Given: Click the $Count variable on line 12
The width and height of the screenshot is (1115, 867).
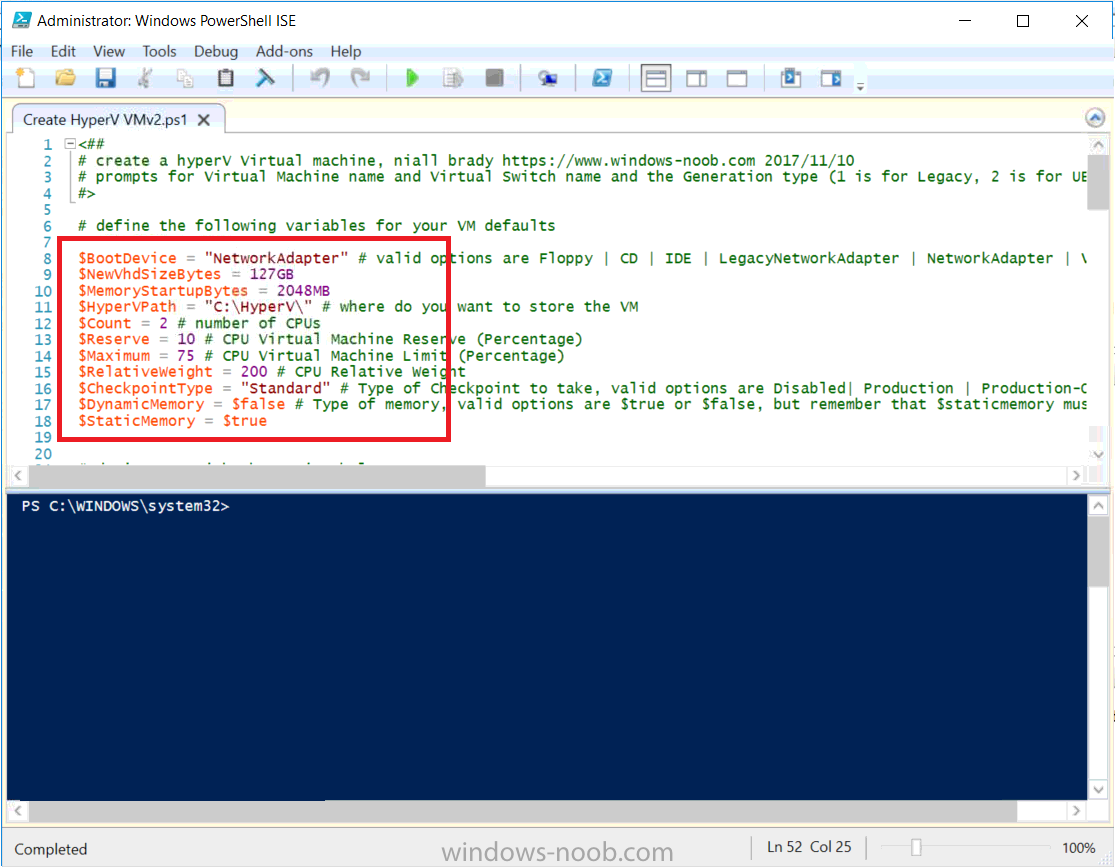Looking at the screenshot, I should 105,323.
